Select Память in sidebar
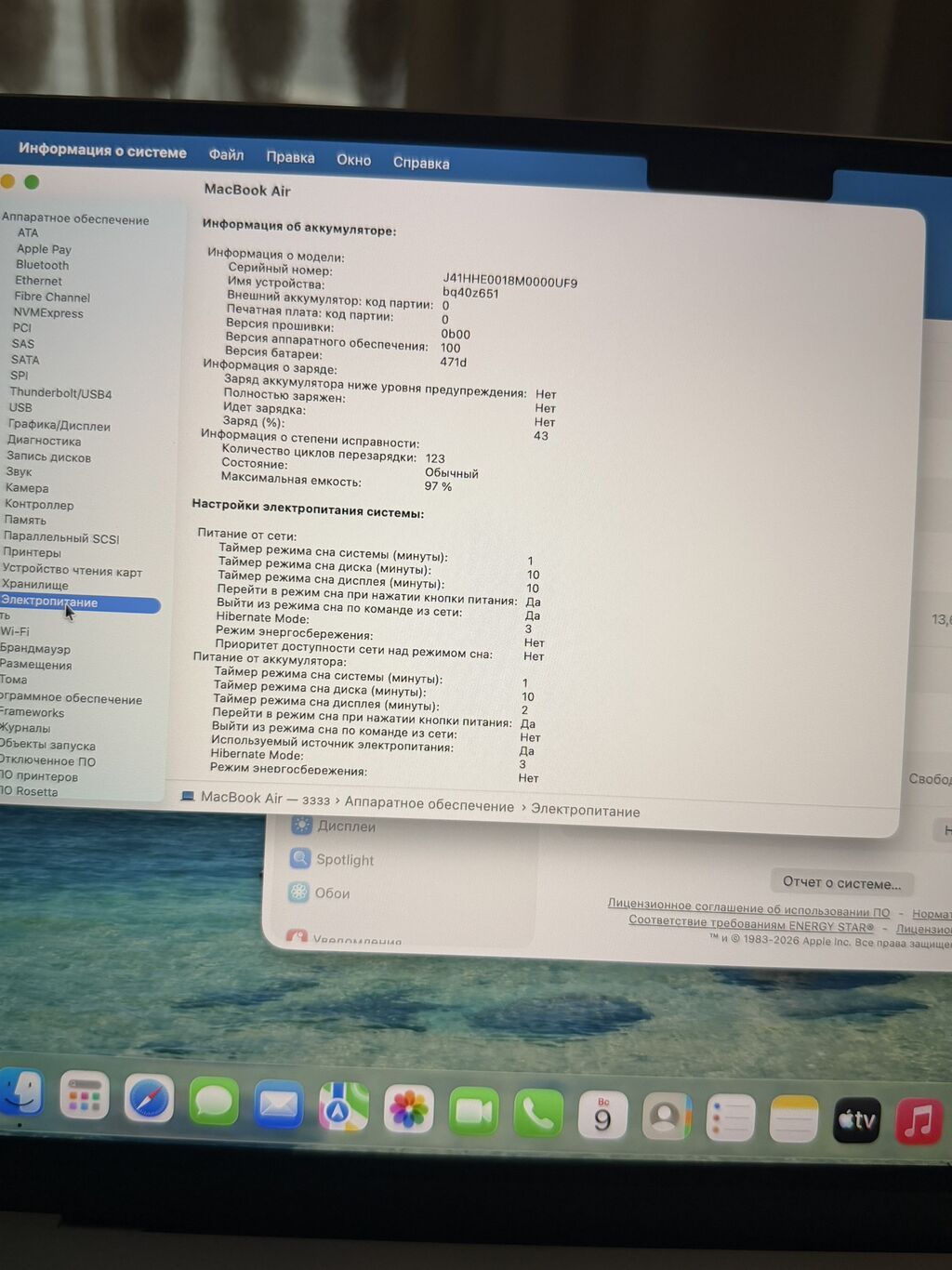The image size is (952, 1270). (x=25, y=521)
